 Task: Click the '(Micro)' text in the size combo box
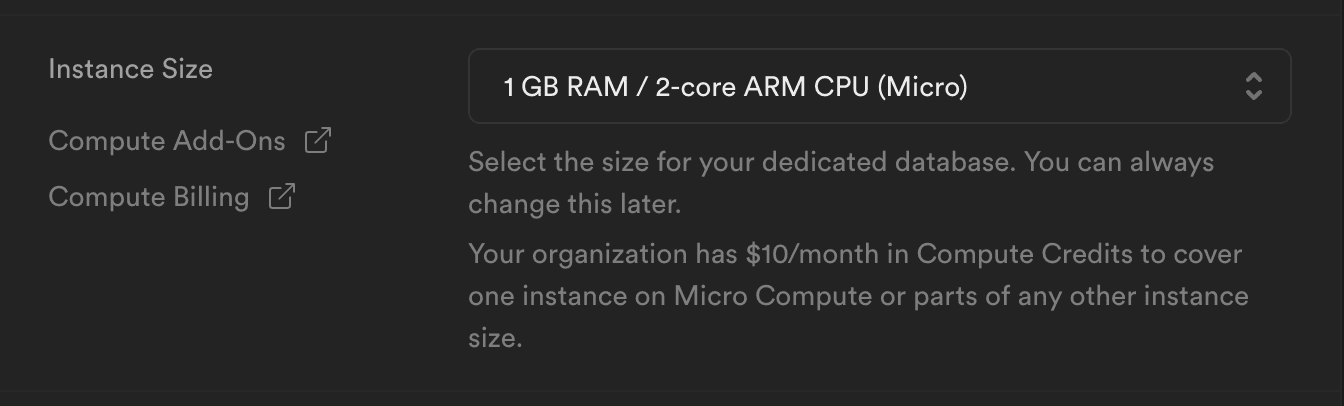[x=922, y=87]
